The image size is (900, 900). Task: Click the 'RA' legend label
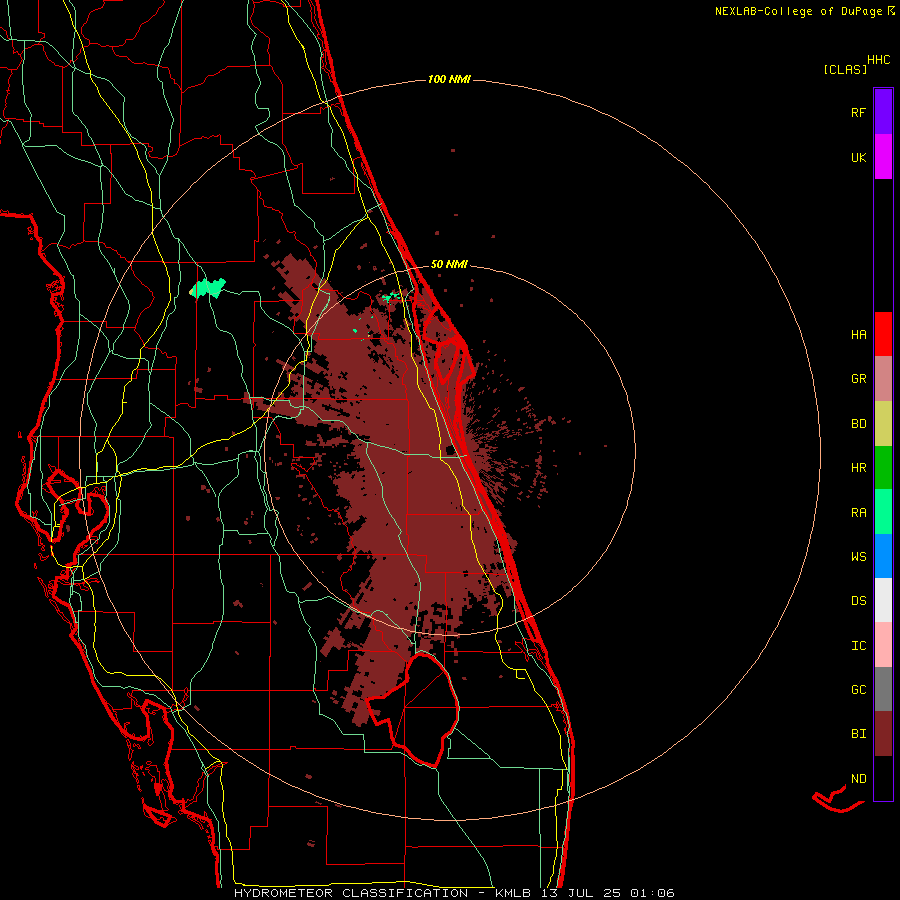click(x=858, y=513)
